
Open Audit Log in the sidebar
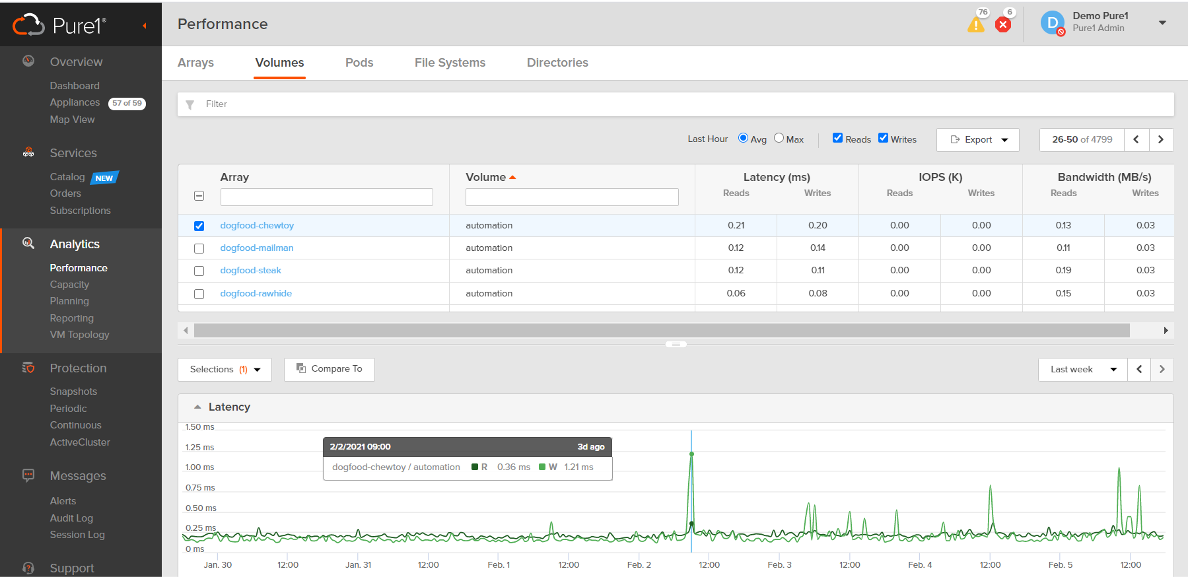pyautogui.click(x=71, y=518)
